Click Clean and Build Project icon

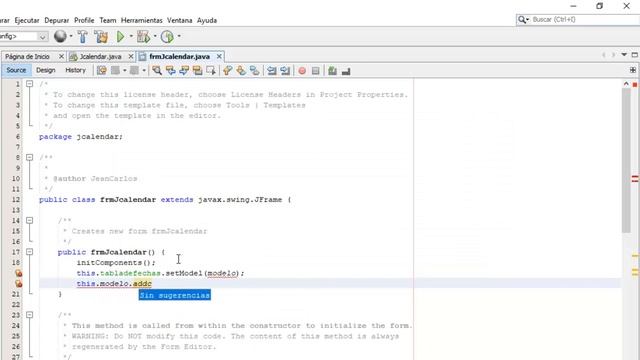[x=101, y=37]
